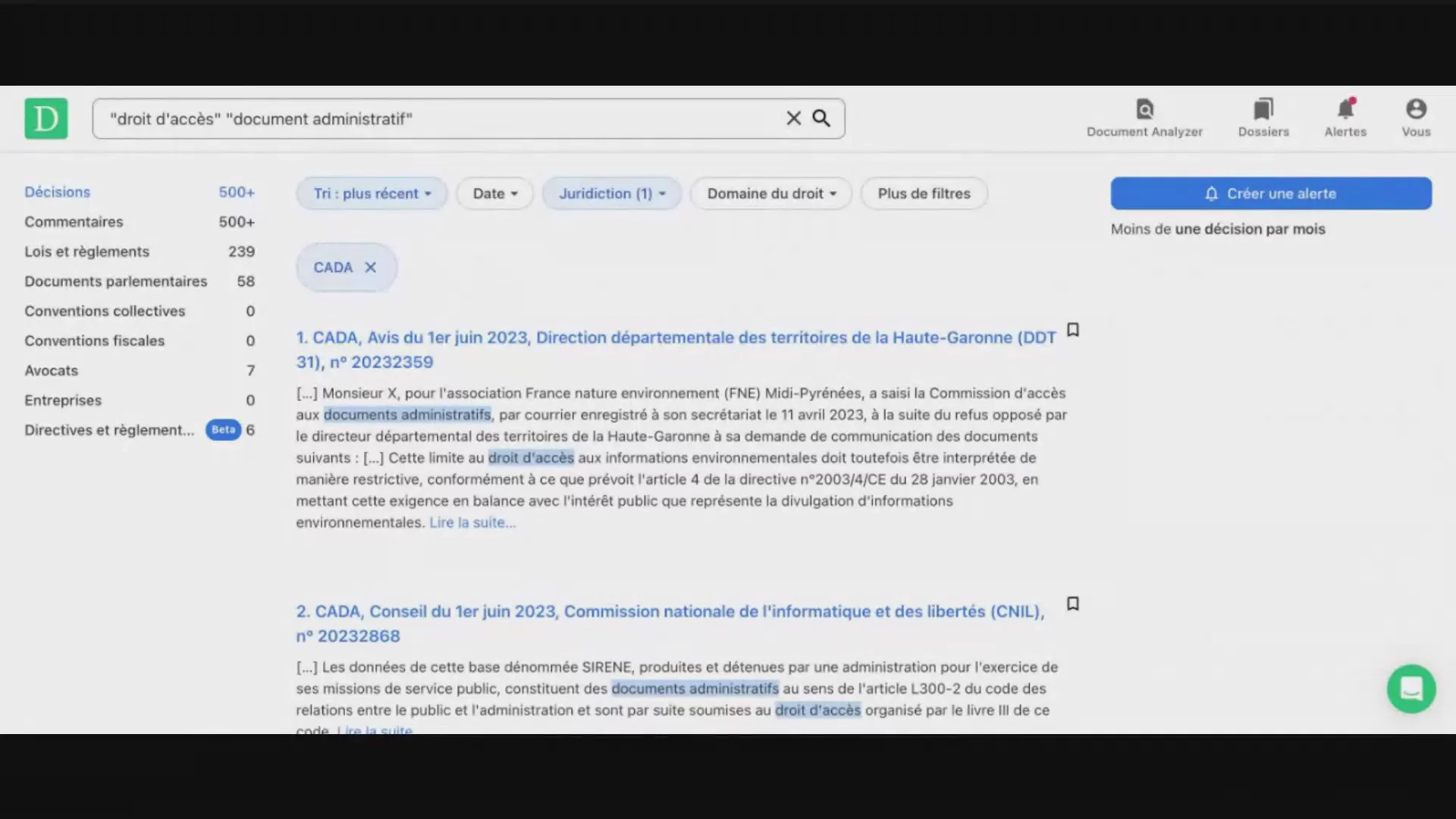Select the Entreprises category
Screen dimensions: 1456x819
pos(140,400)
